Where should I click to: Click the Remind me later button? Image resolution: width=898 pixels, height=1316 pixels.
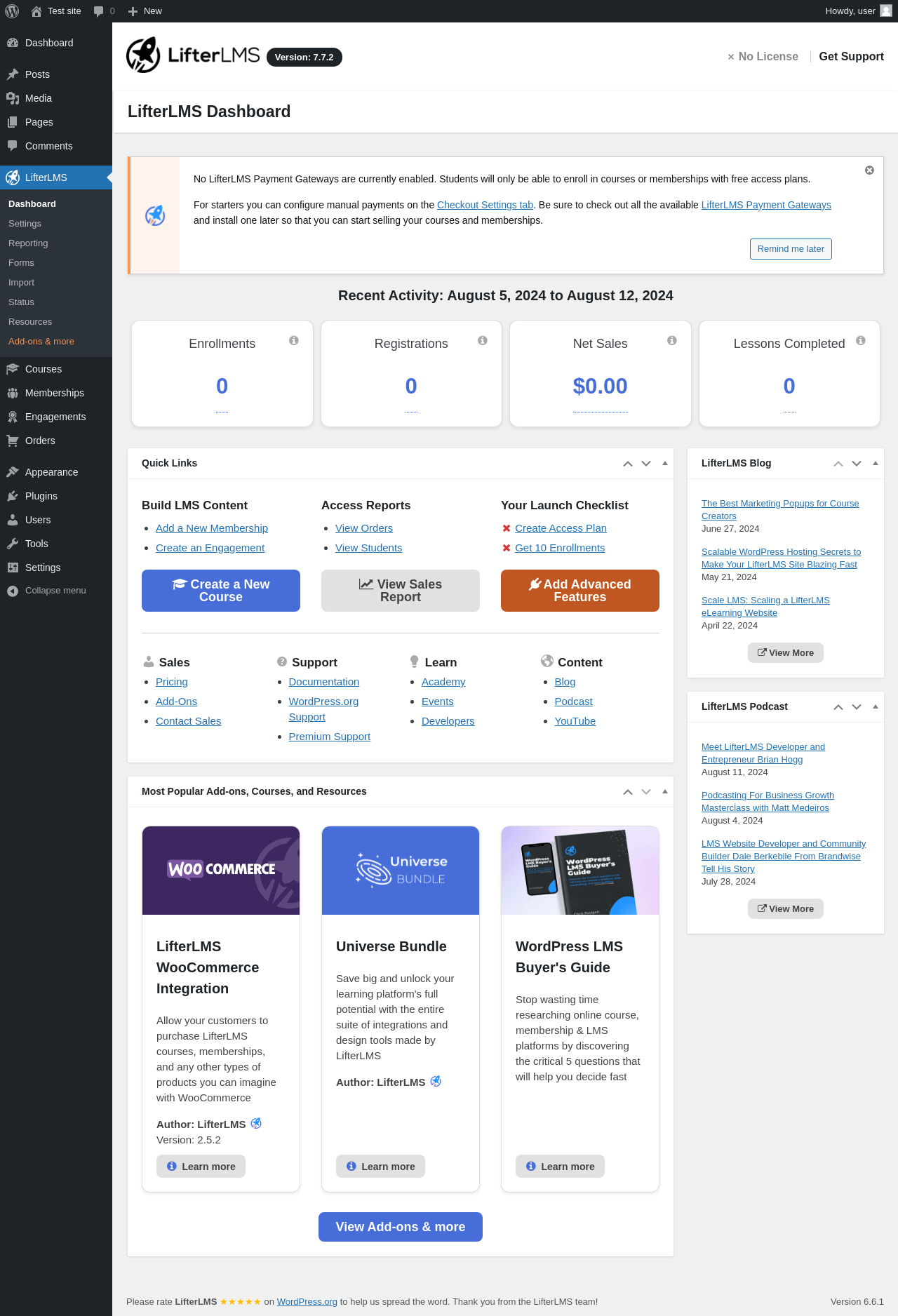point(791,249)
